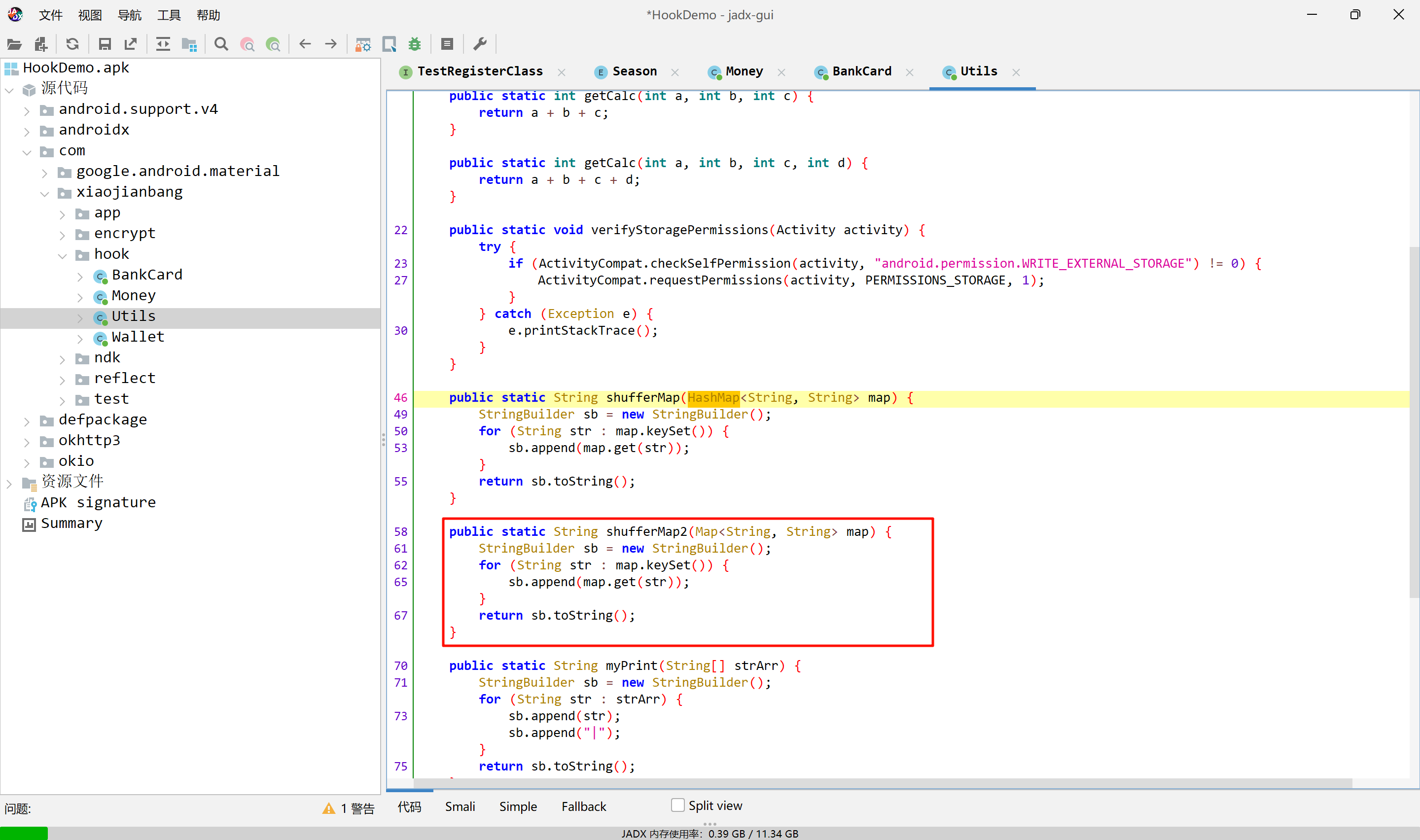Open preferences with the wrench icon
The image size is (1420, 840).
(480, 44)
